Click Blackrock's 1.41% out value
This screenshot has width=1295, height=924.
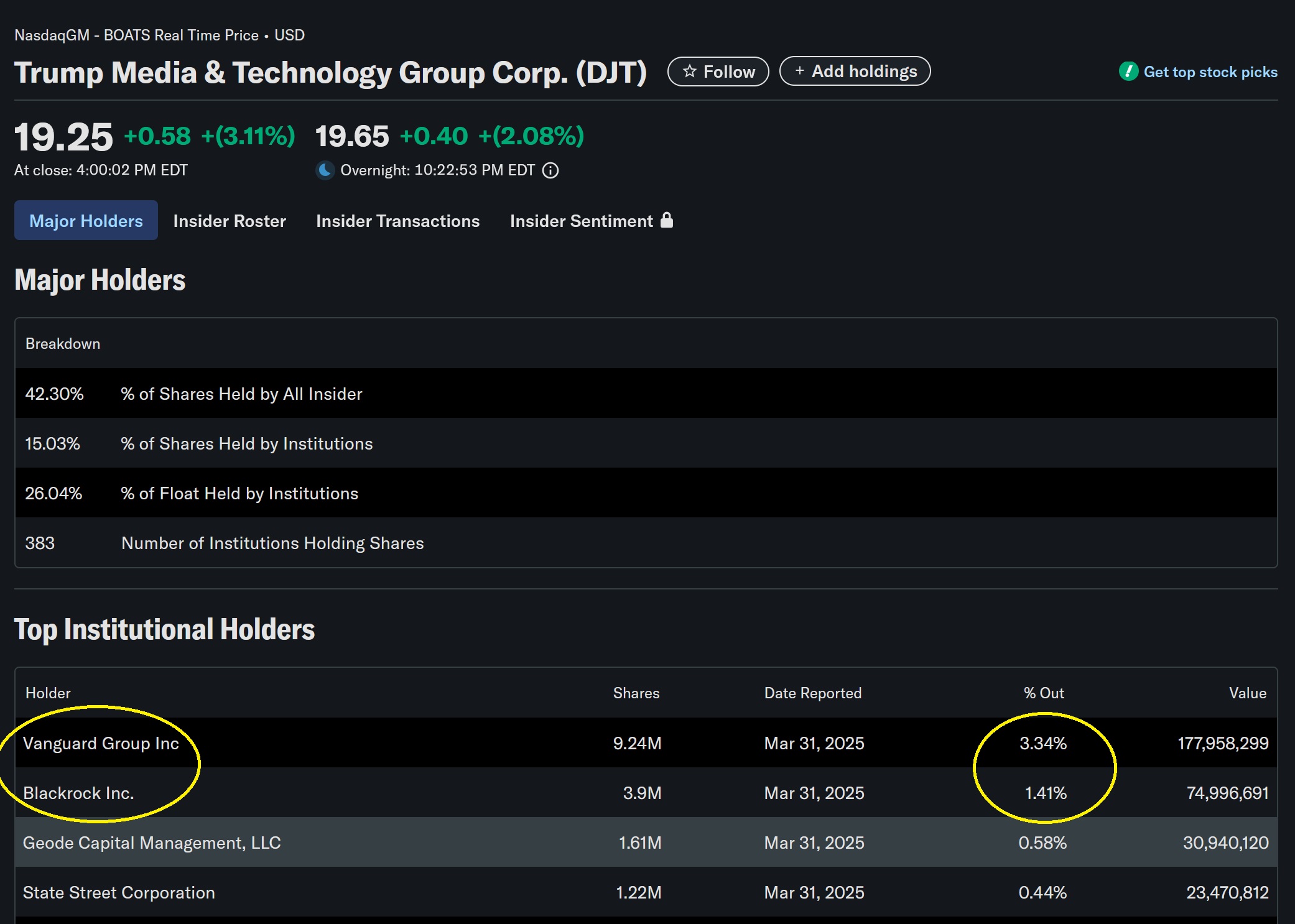pos(1046,793)
